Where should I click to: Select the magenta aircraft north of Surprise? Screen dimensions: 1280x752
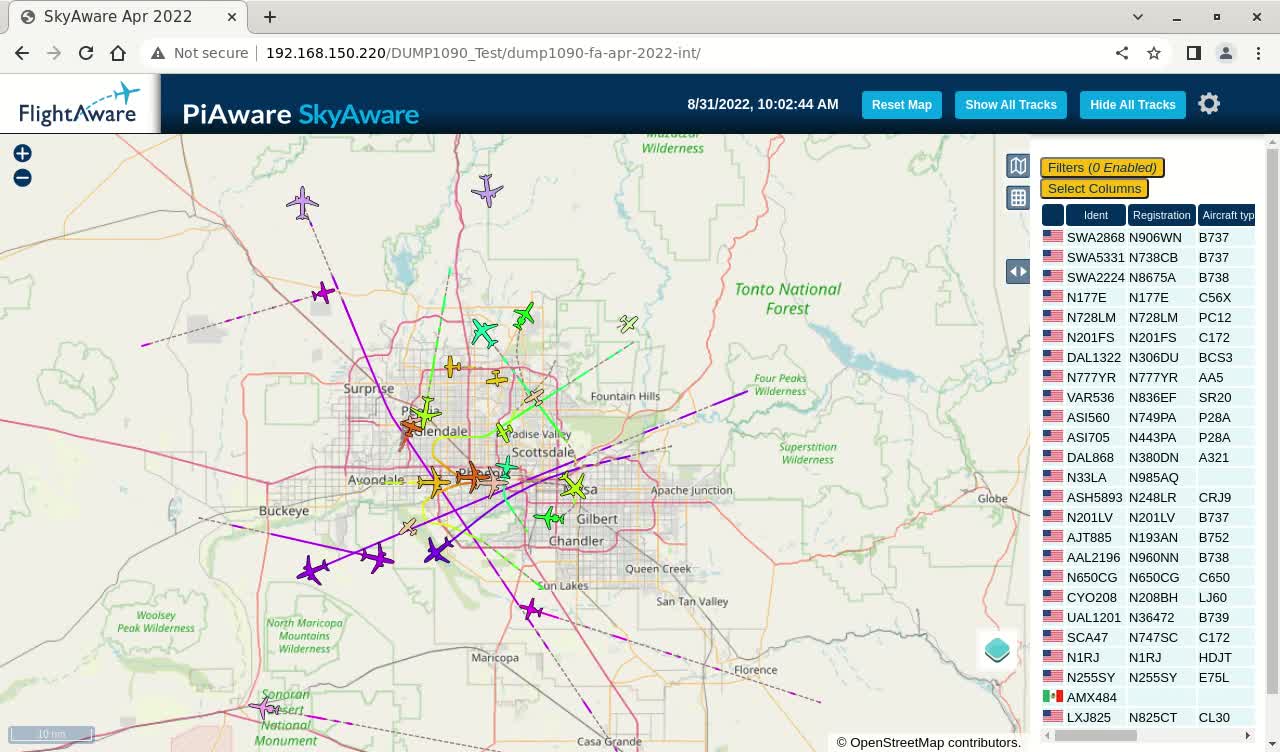point(323,293)
